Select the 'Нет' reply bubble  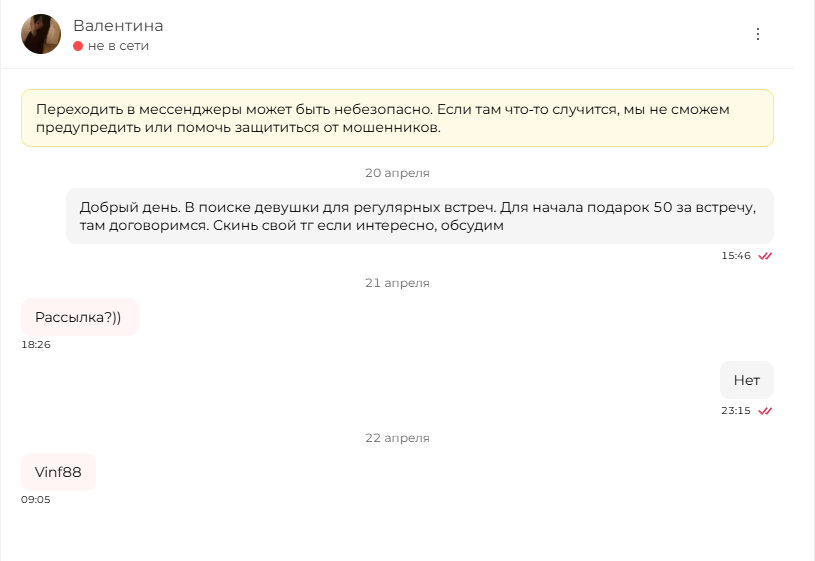[746, 380]
